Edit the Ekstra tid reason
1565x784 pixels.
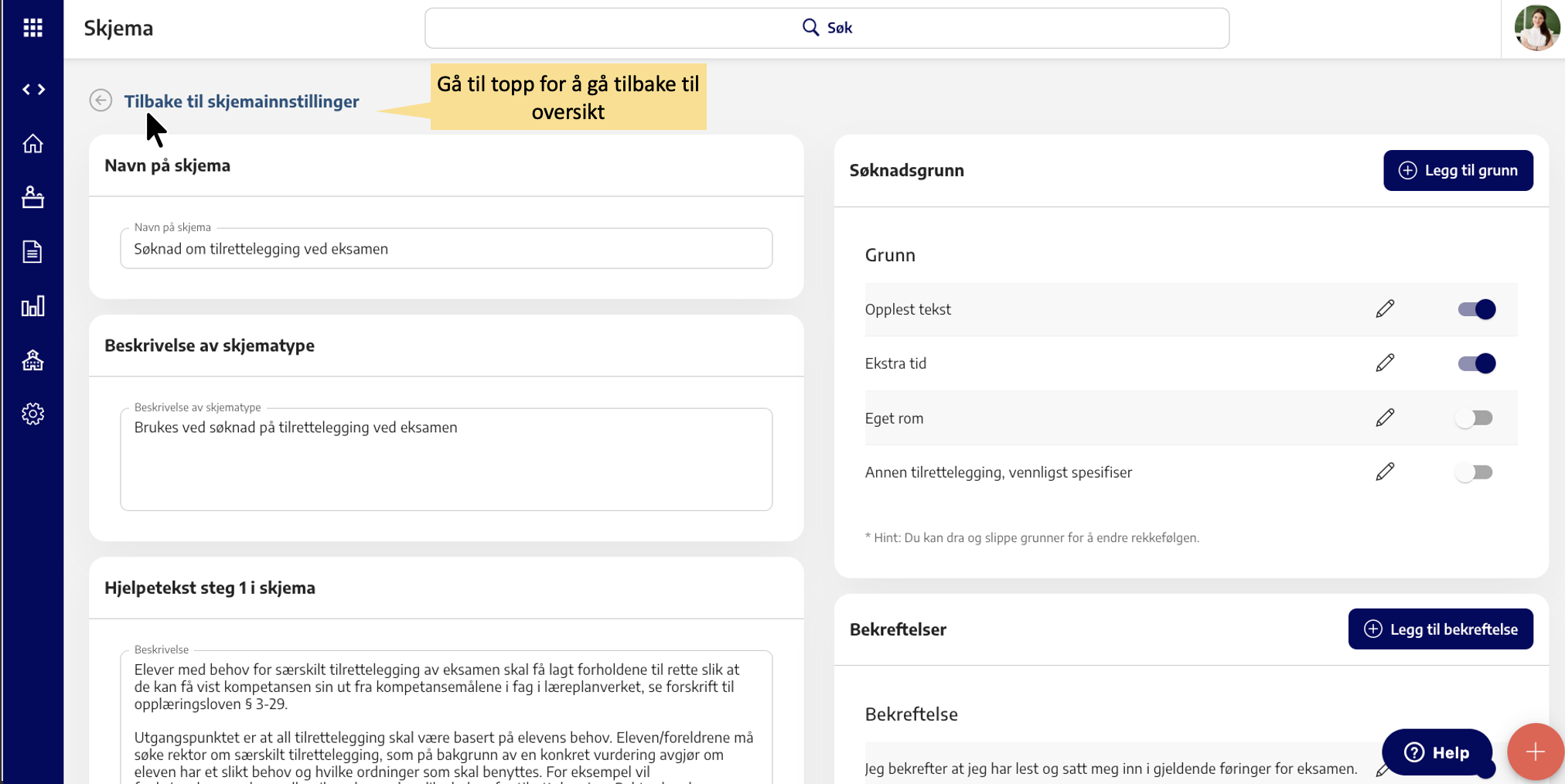tap(1385, 363)
